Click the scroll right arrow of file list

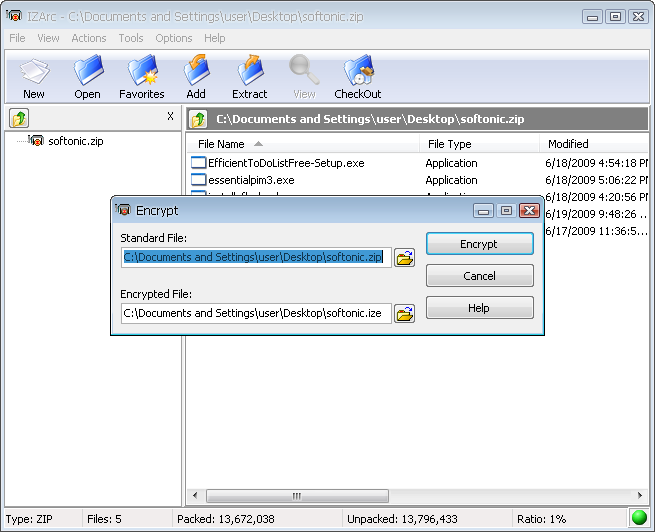point(640,496)
